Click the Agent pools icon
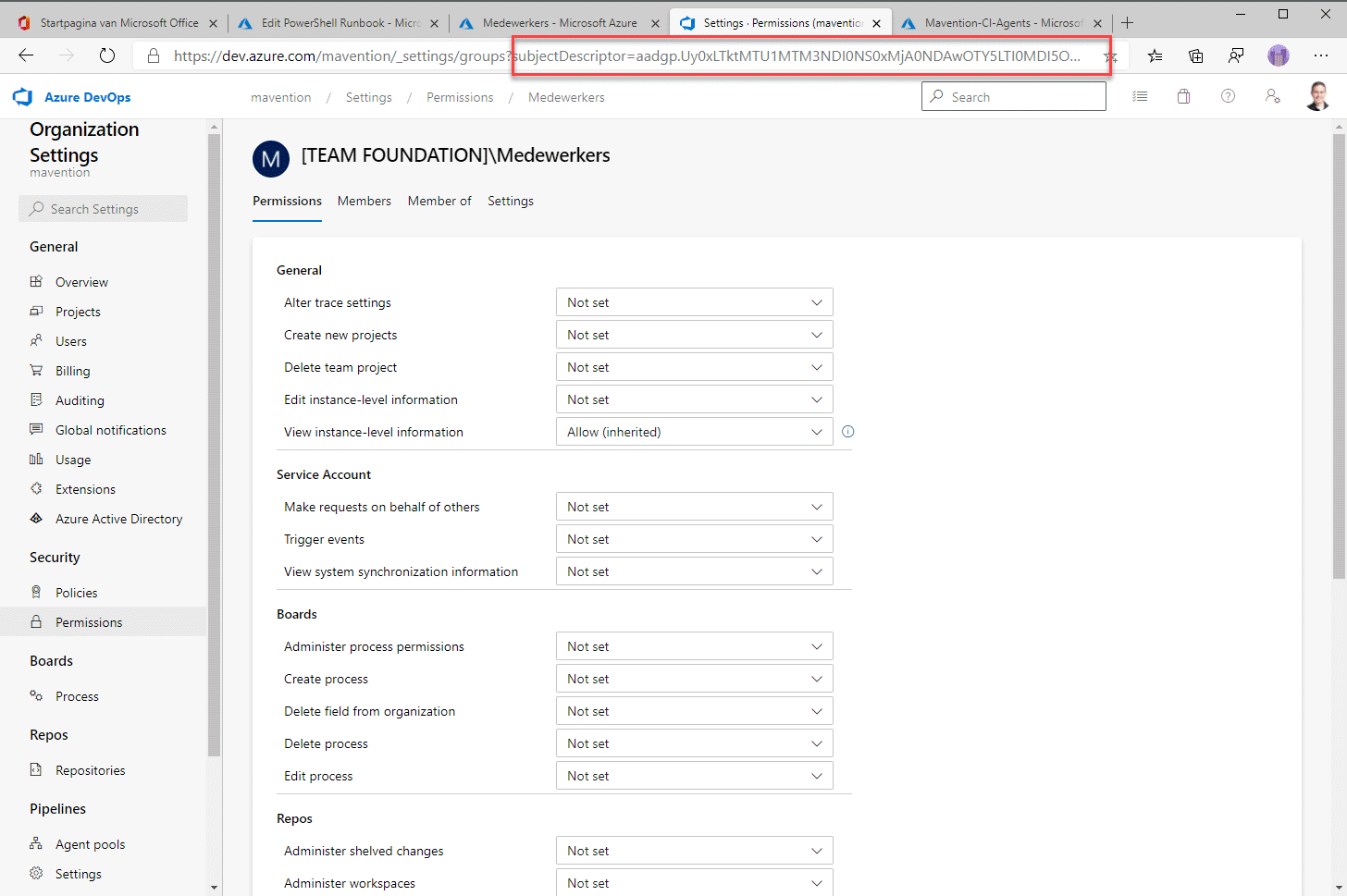1347x896 pixels. [x=36, y=843]
